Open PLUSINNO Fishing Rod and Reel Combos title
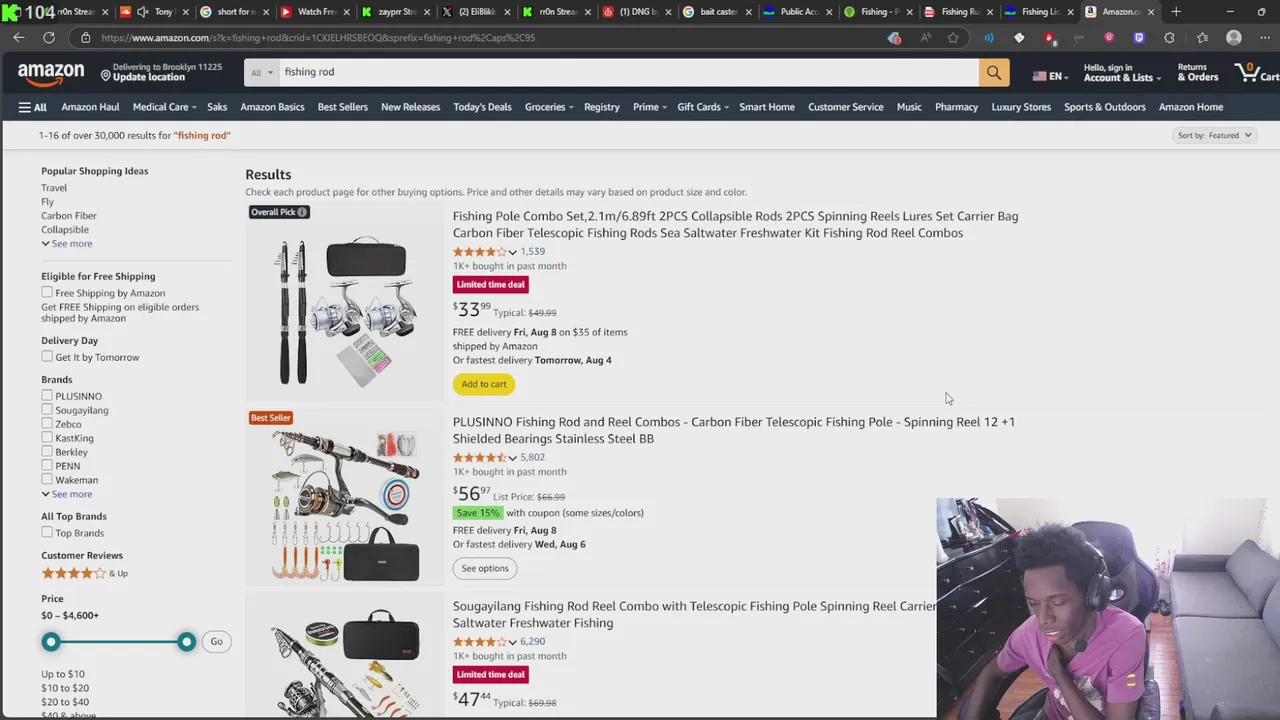Viewport: 1280px width, 720px height. [734, 430]
